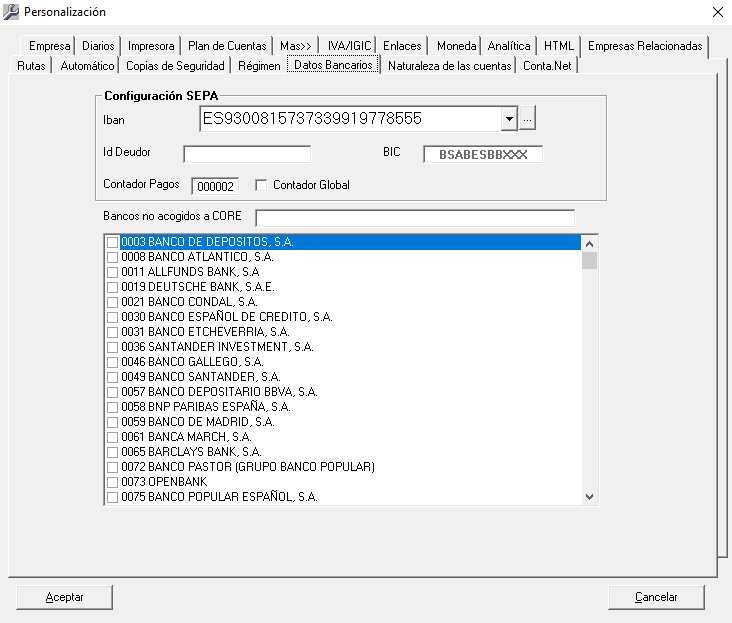
Task: Click the Personalización wrench title icon
Action: click(10, 12)
